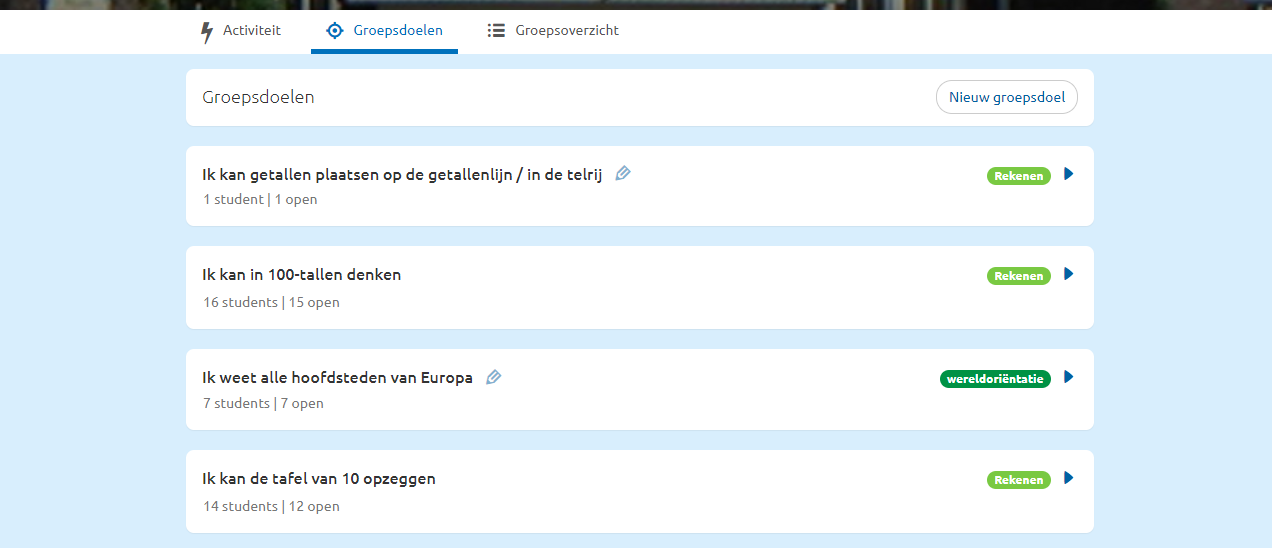1272x548 pixels.
Task: Switch to the Activiteit tab
Action: (241, 31)
